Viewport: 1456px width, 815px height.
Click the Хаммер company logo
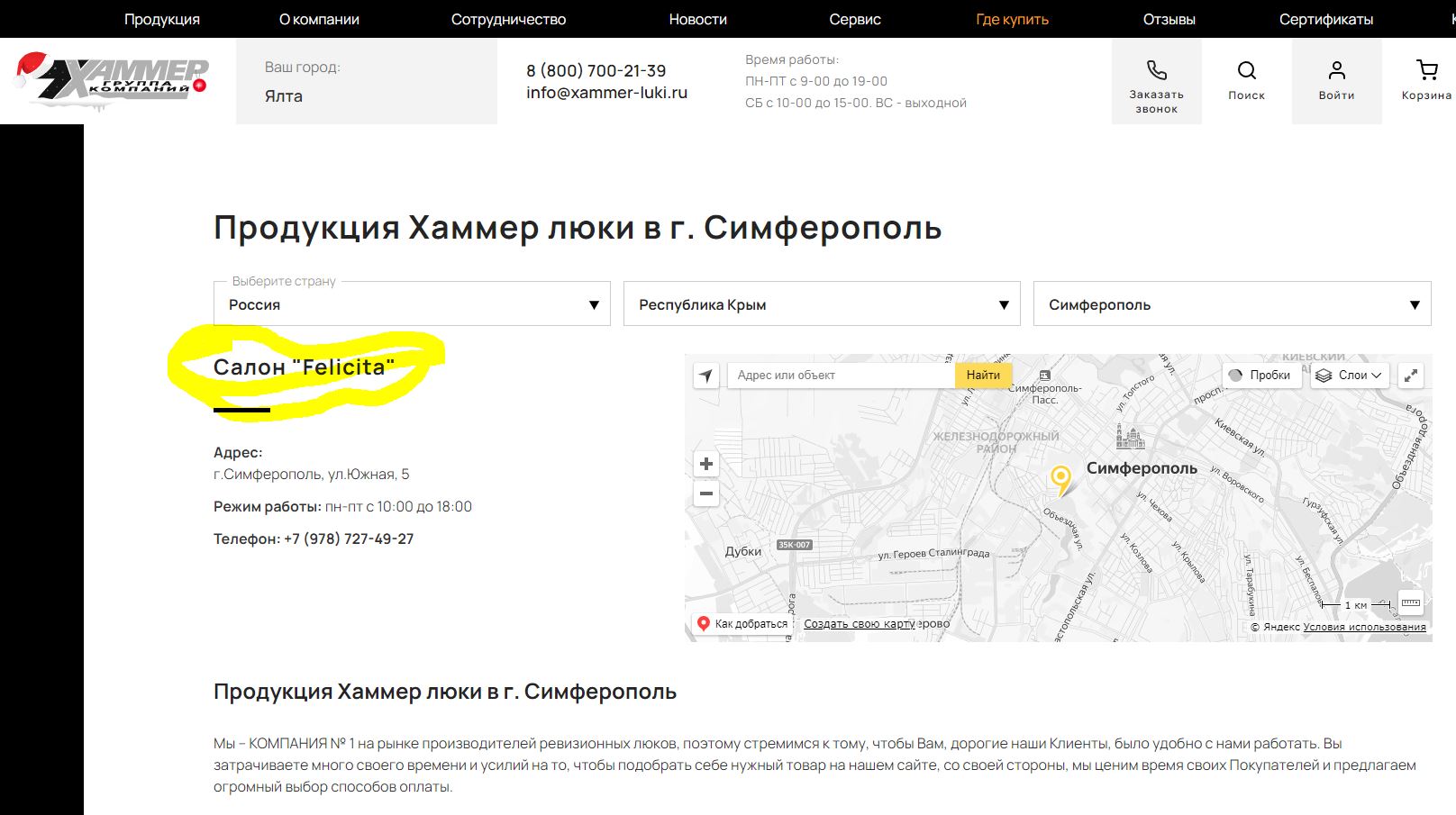[113, 79]
